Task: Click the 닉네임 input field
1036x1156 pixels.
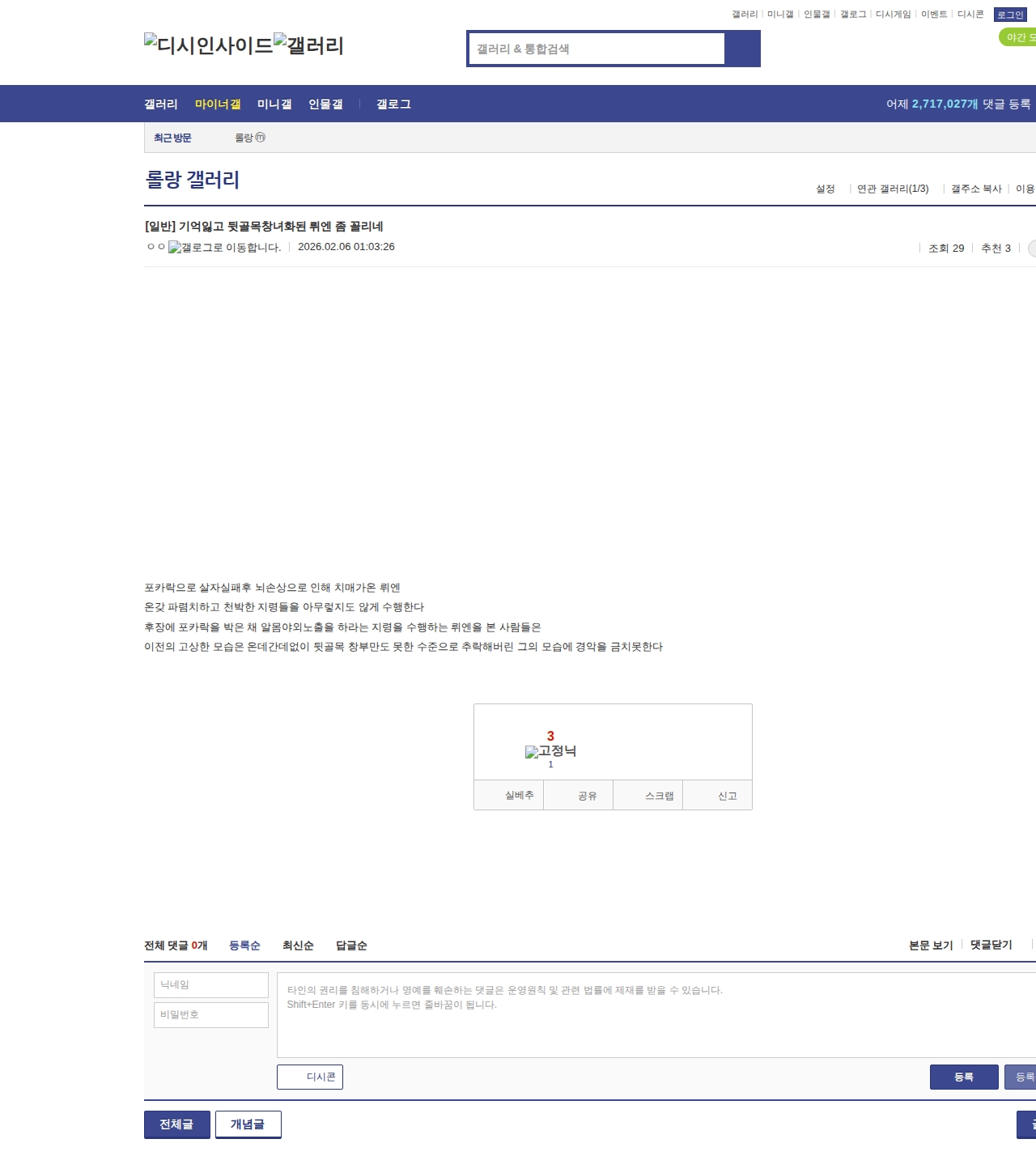Action: click(x=211, y=985)
